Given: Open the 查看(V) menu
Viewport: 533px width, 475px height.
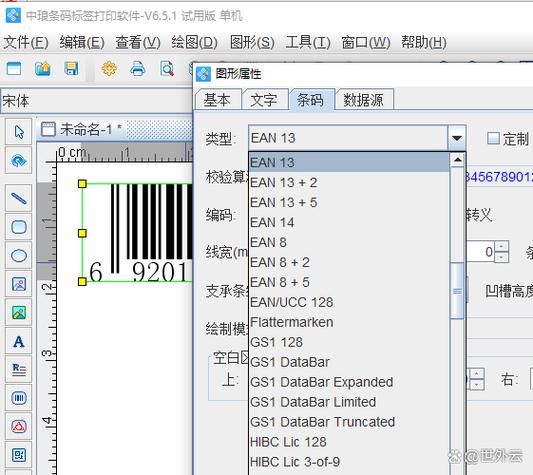Looking at the screenshot, I should [x=138, y=43].
